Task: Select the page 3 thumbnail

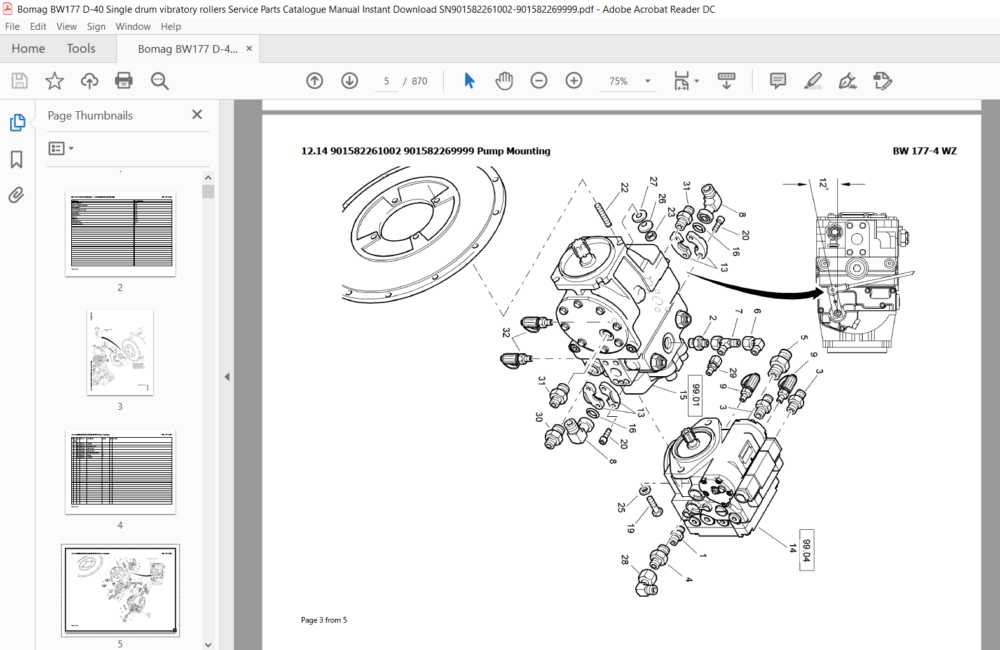Action: [120, 353]
